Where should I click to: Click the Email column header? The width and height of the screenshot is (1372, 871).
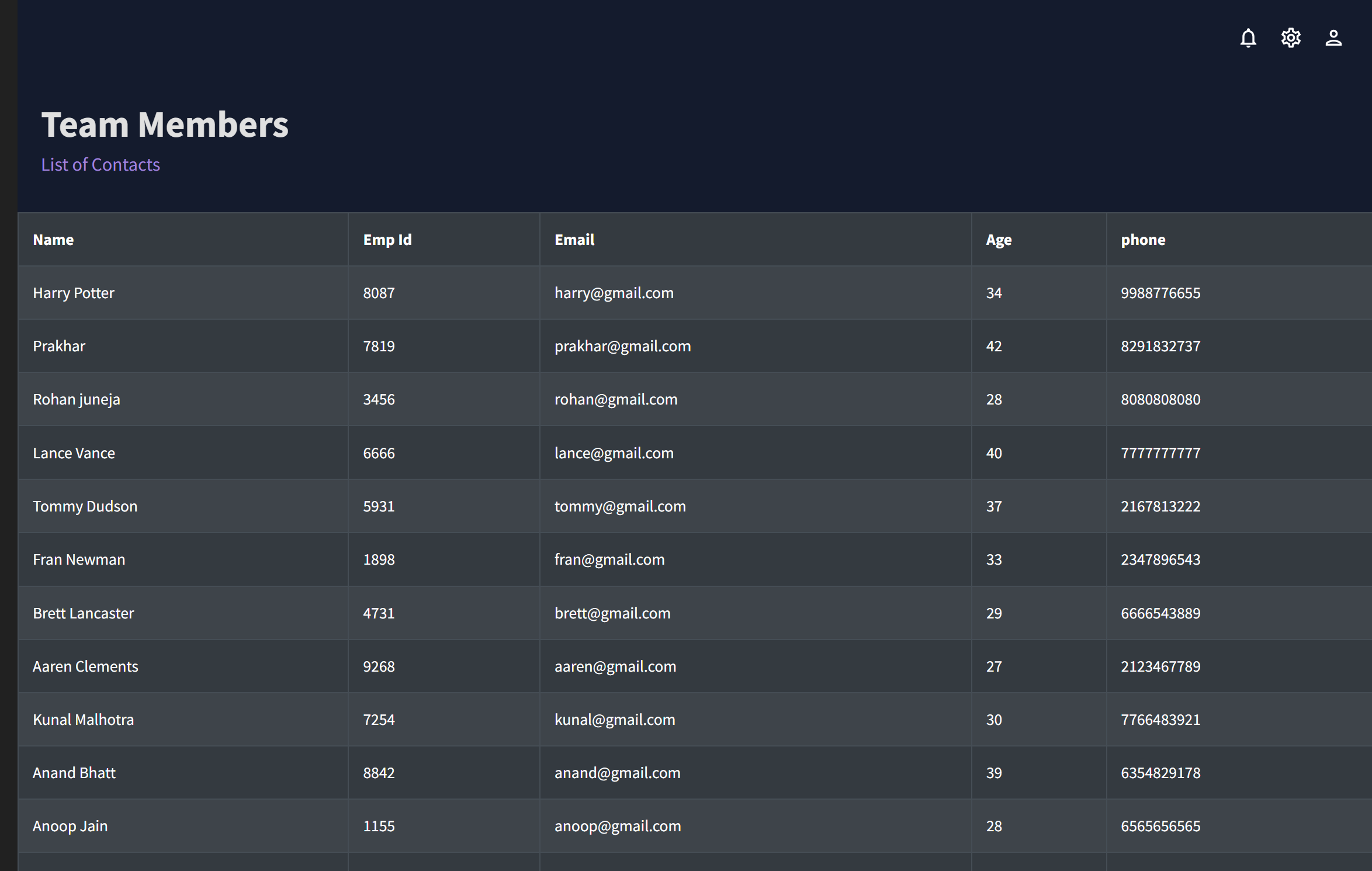click(x=574, y=240)
